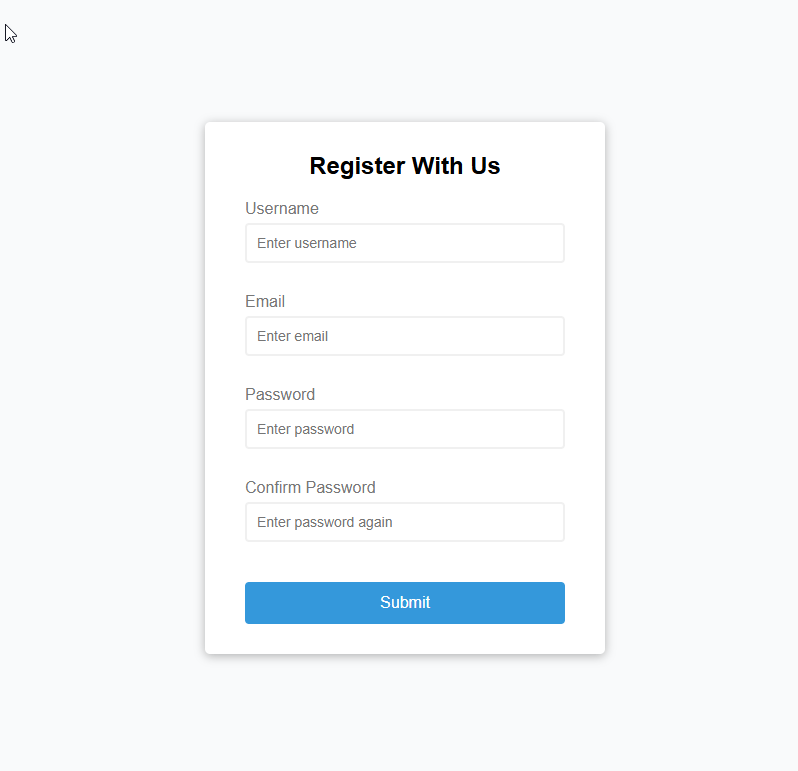Click the "Enter username" placeholder text

[306, 243]
